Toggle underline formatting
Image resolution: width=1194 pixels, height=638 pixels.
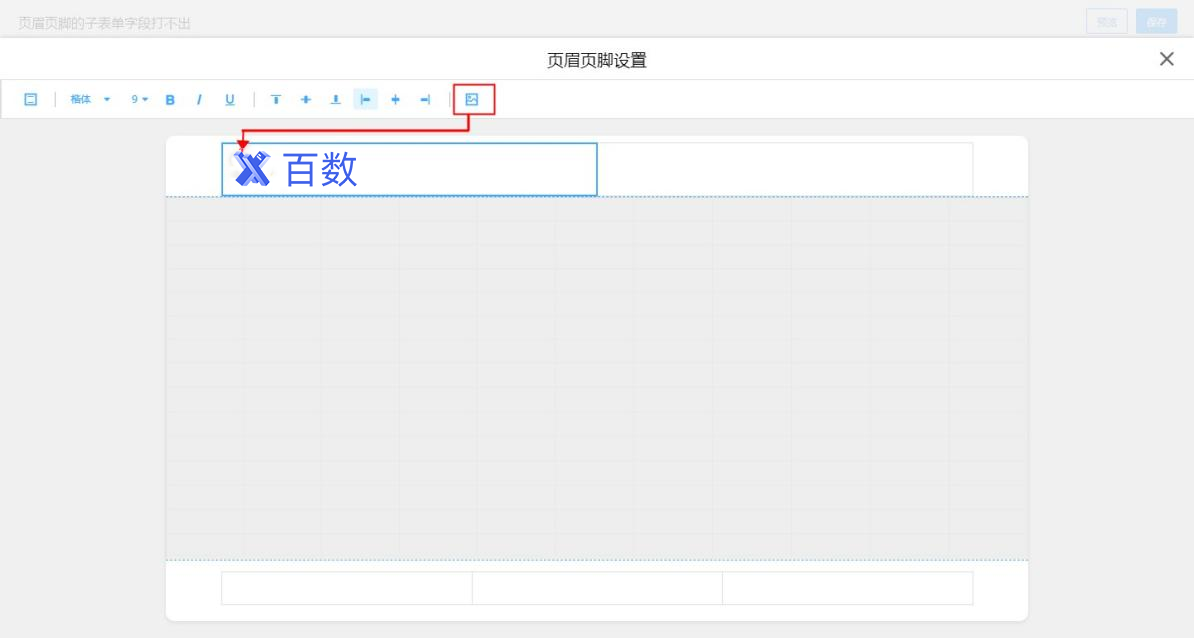pyautogui.click(x=230, y=99)
